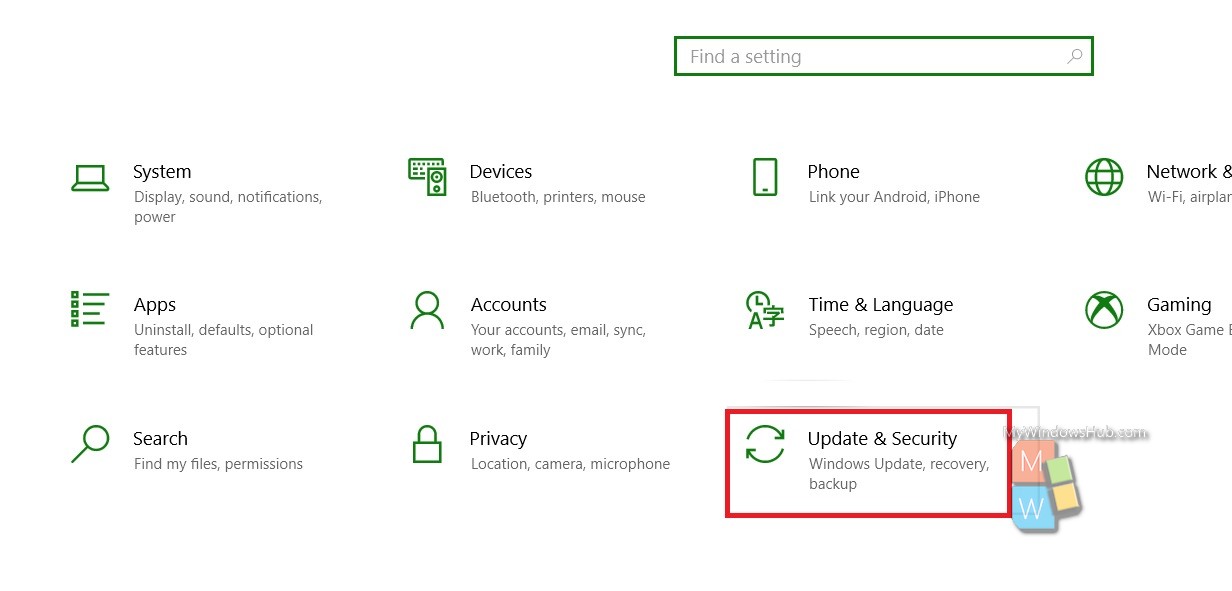This screenshot has width=1232, height=591.
Task: Open the Devices keyboard-speaker icon
Action: tap(427, 177)
